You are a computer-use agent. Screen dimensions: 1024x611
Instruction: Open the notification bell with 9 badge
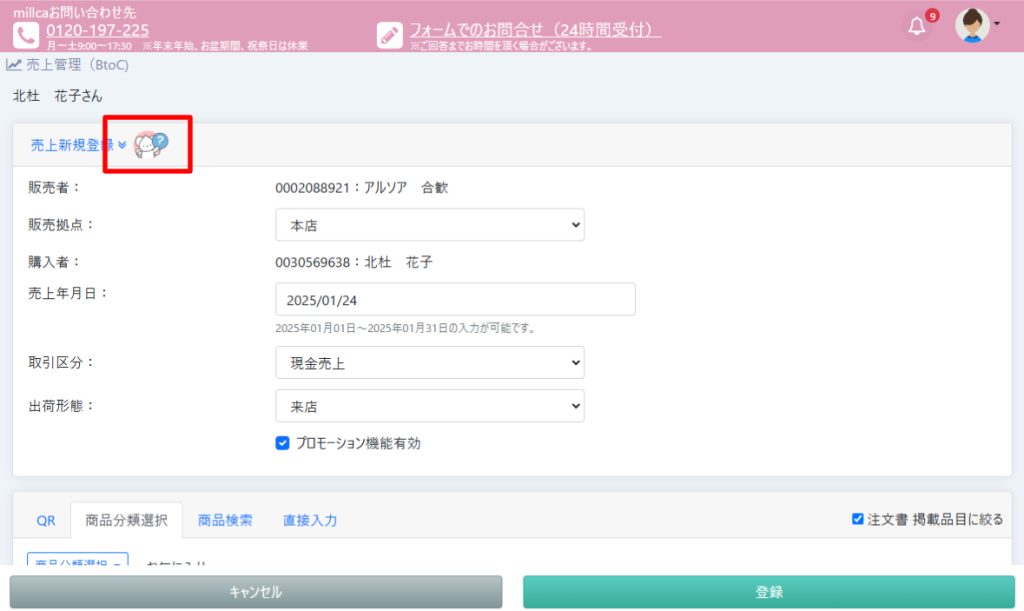(x=917, y=26)
